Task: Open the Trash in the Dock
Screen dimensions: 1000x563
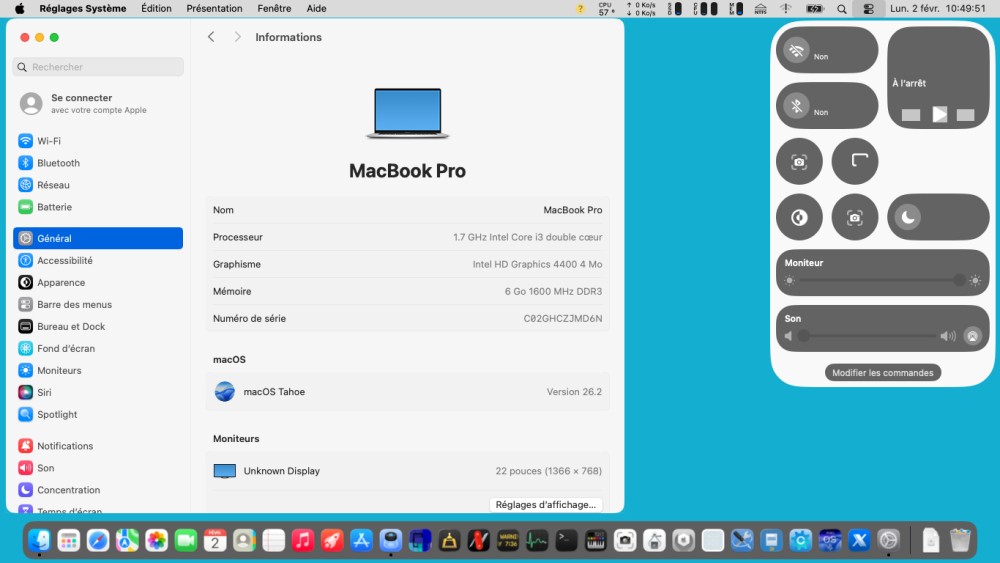Action: coord(960,541)
